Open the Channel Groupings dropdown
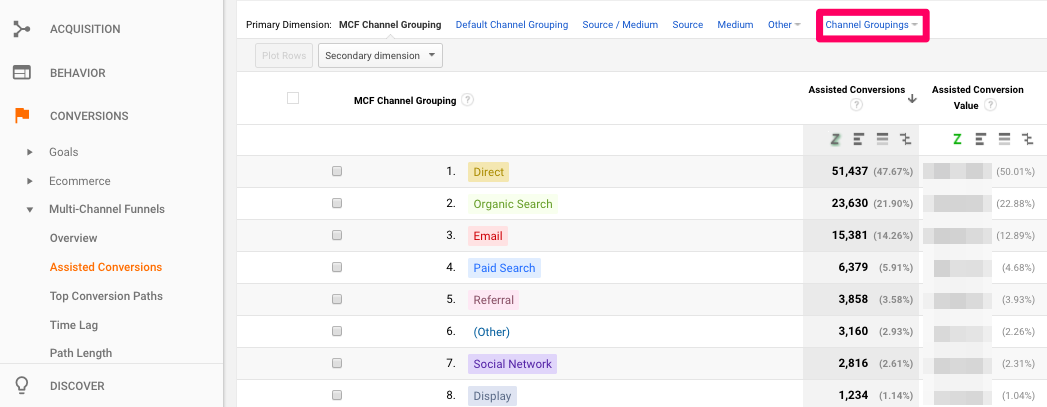This screenshot has width=1047, height=407. point(872,25)
